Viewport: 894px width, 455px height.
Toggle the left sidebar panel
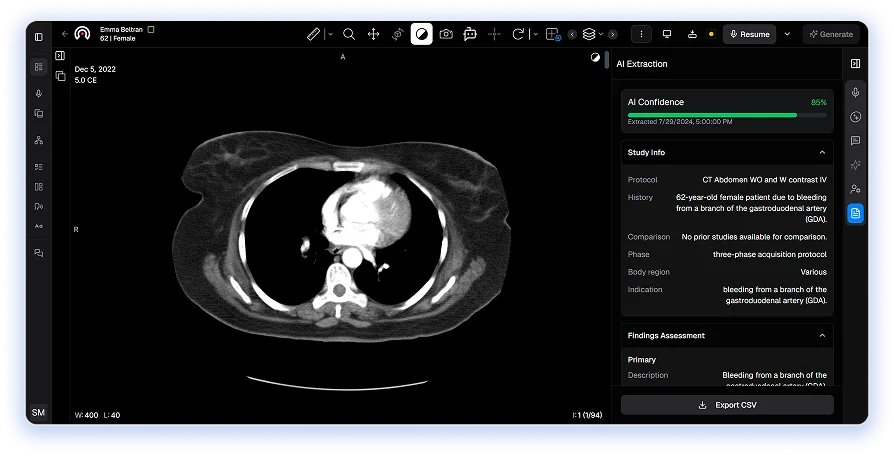pyautogui.click(x=39, y=36)
